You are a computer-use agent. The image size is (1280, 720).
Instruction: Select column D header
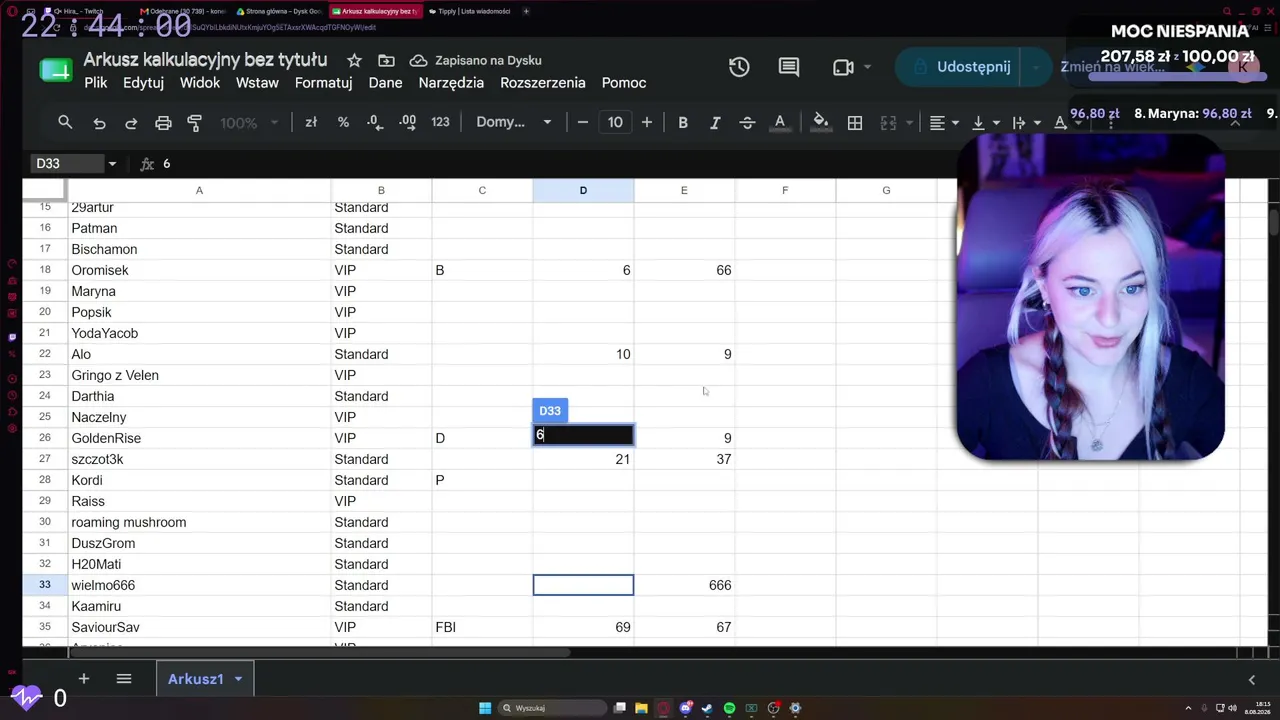point(583,190)
